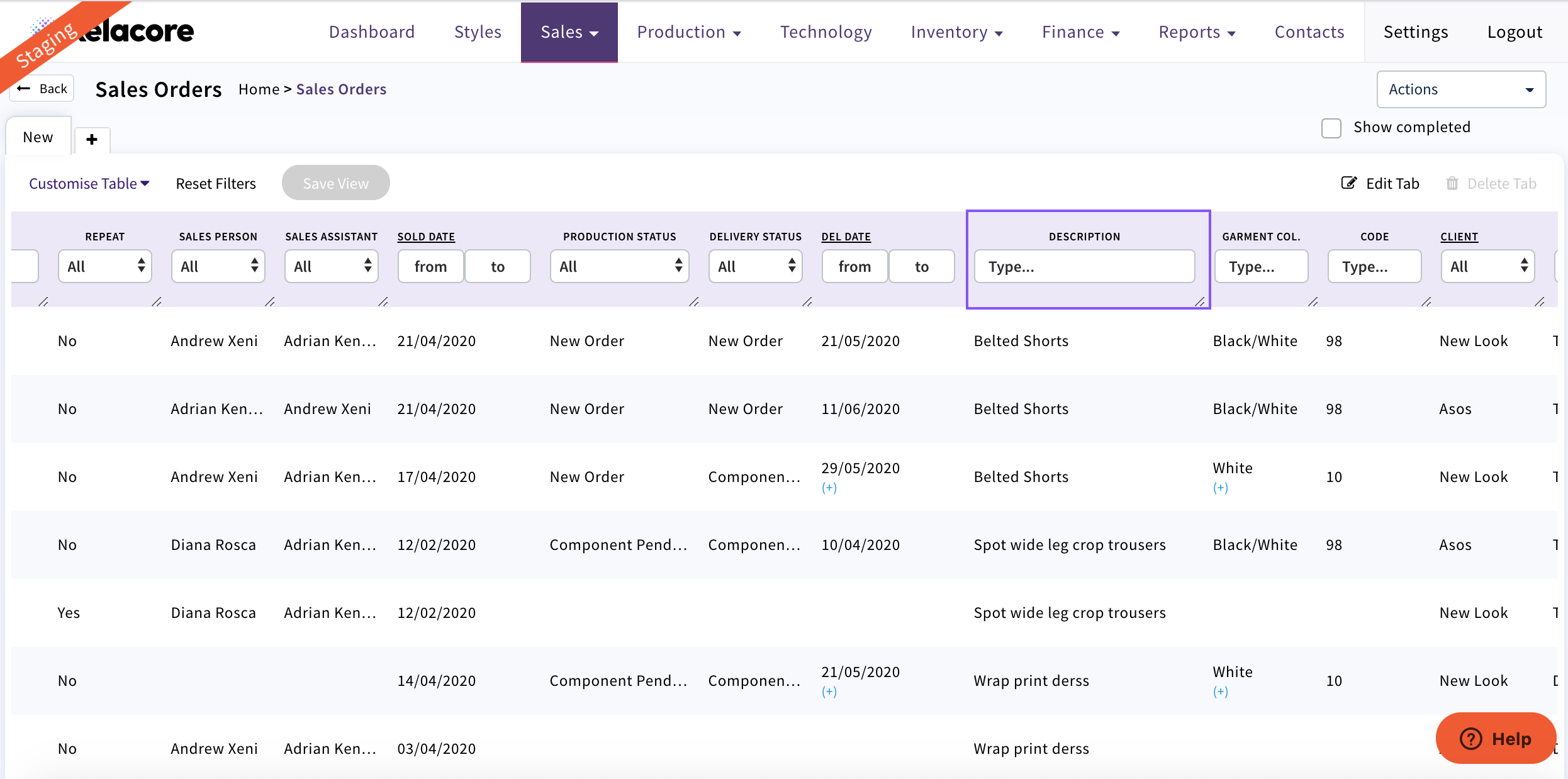Click the Delete Tab trash icon
The width and height of the screenshot is (1568, 779).
(x=1452, y=183)
